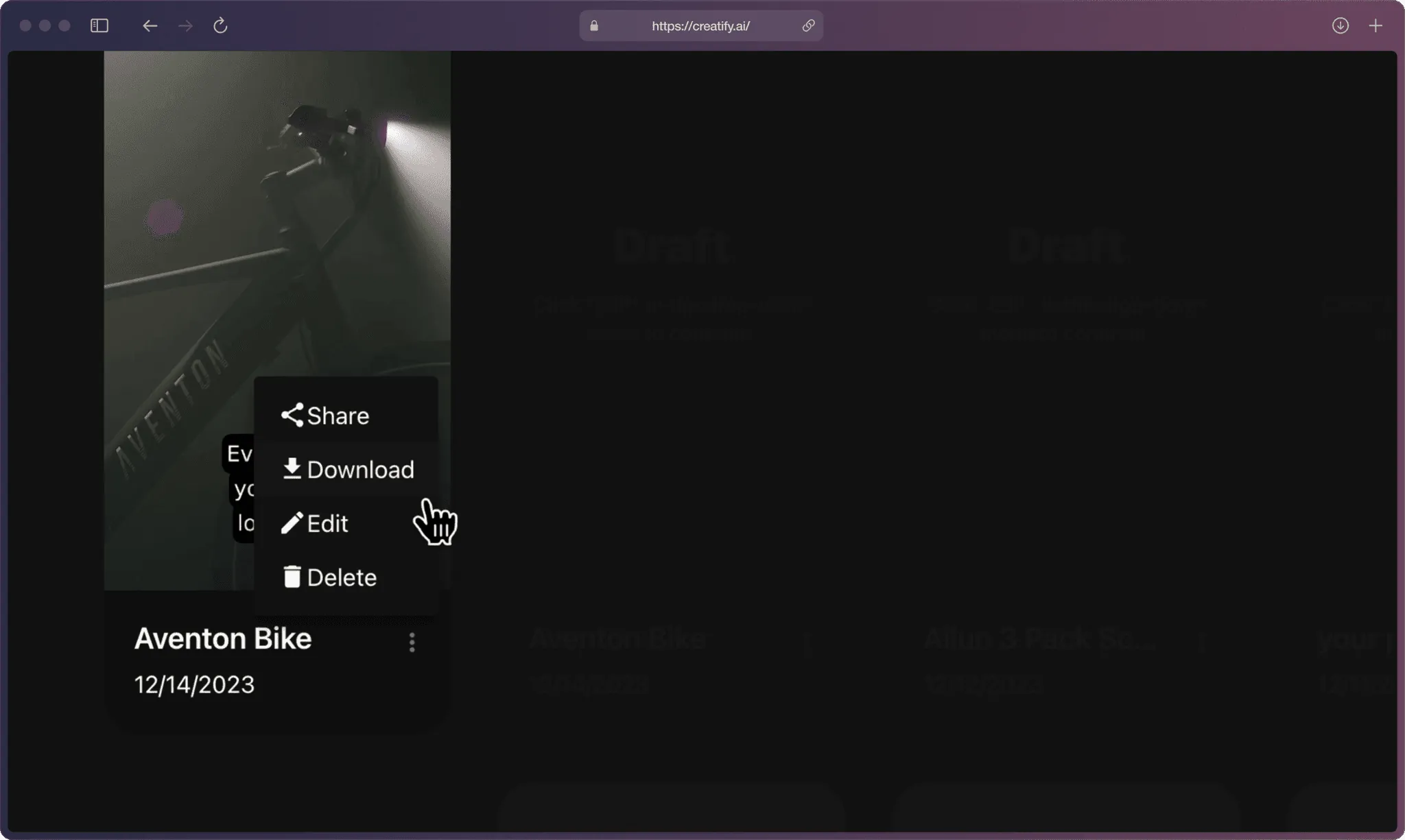Open three-dot menu on the Aventon Bike card
Viewport: 1405px width, 840px height.
click(x=412, y=643)
